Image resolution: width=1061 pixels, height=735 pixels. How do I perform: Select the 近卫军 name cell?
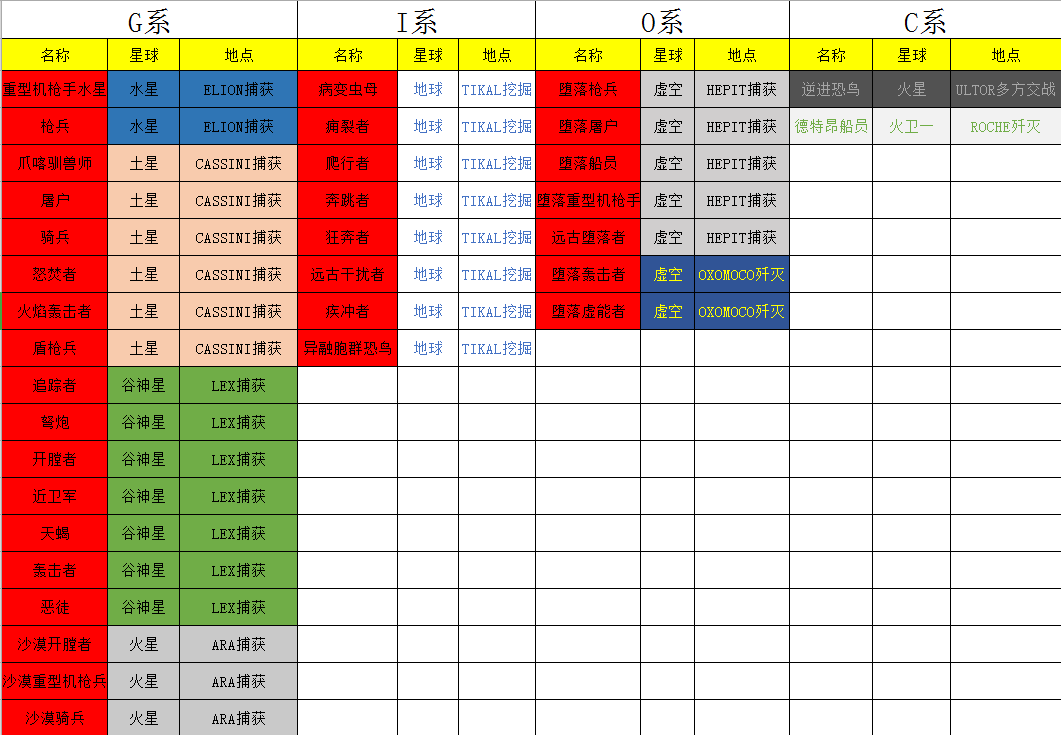(55, 496)
